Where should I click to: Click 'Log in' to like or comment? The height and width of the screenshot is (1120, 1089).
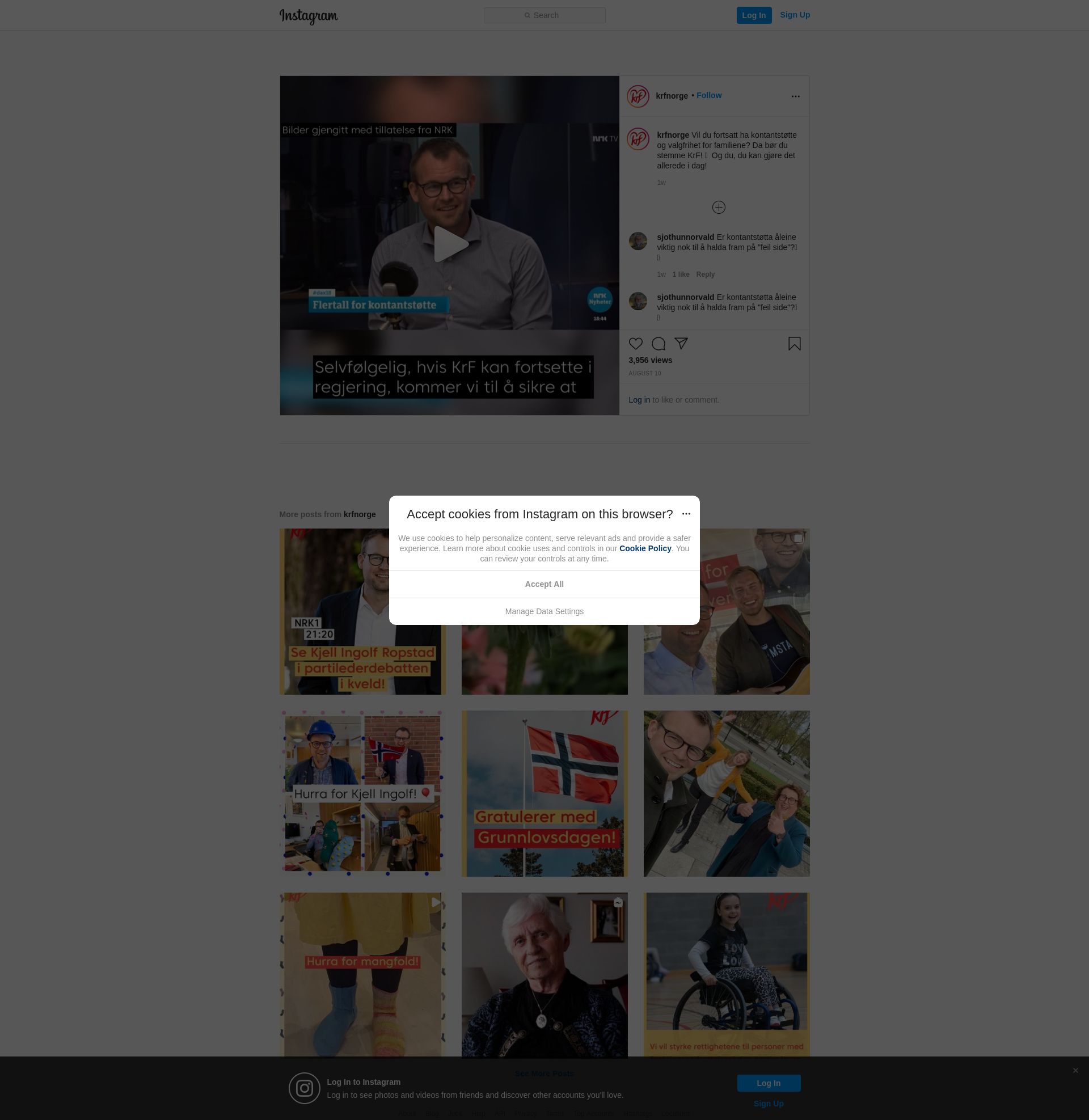[639, 400]
